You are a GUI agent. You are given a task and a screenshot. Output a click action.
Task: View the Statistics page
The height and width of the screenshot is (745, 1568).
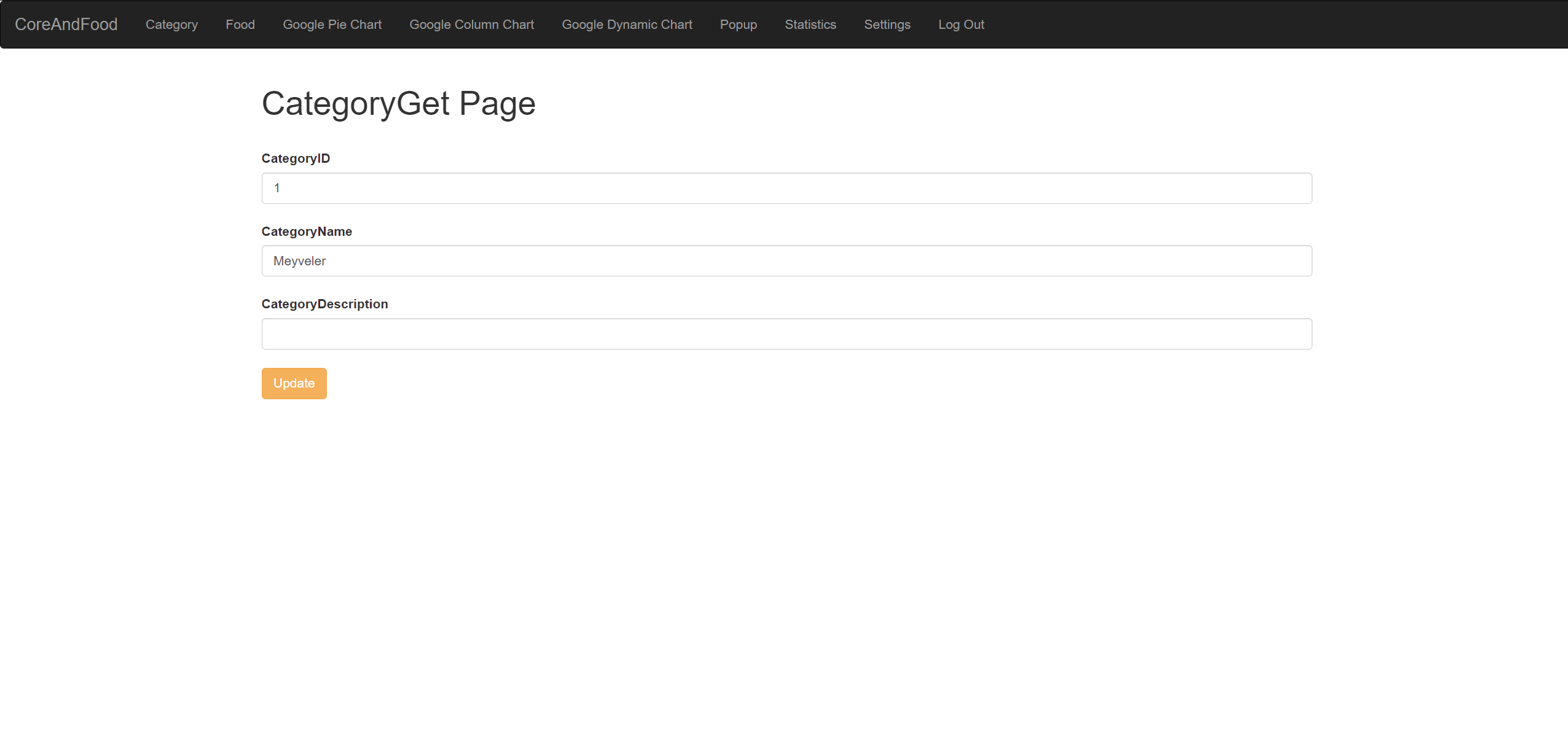point(810,24)
